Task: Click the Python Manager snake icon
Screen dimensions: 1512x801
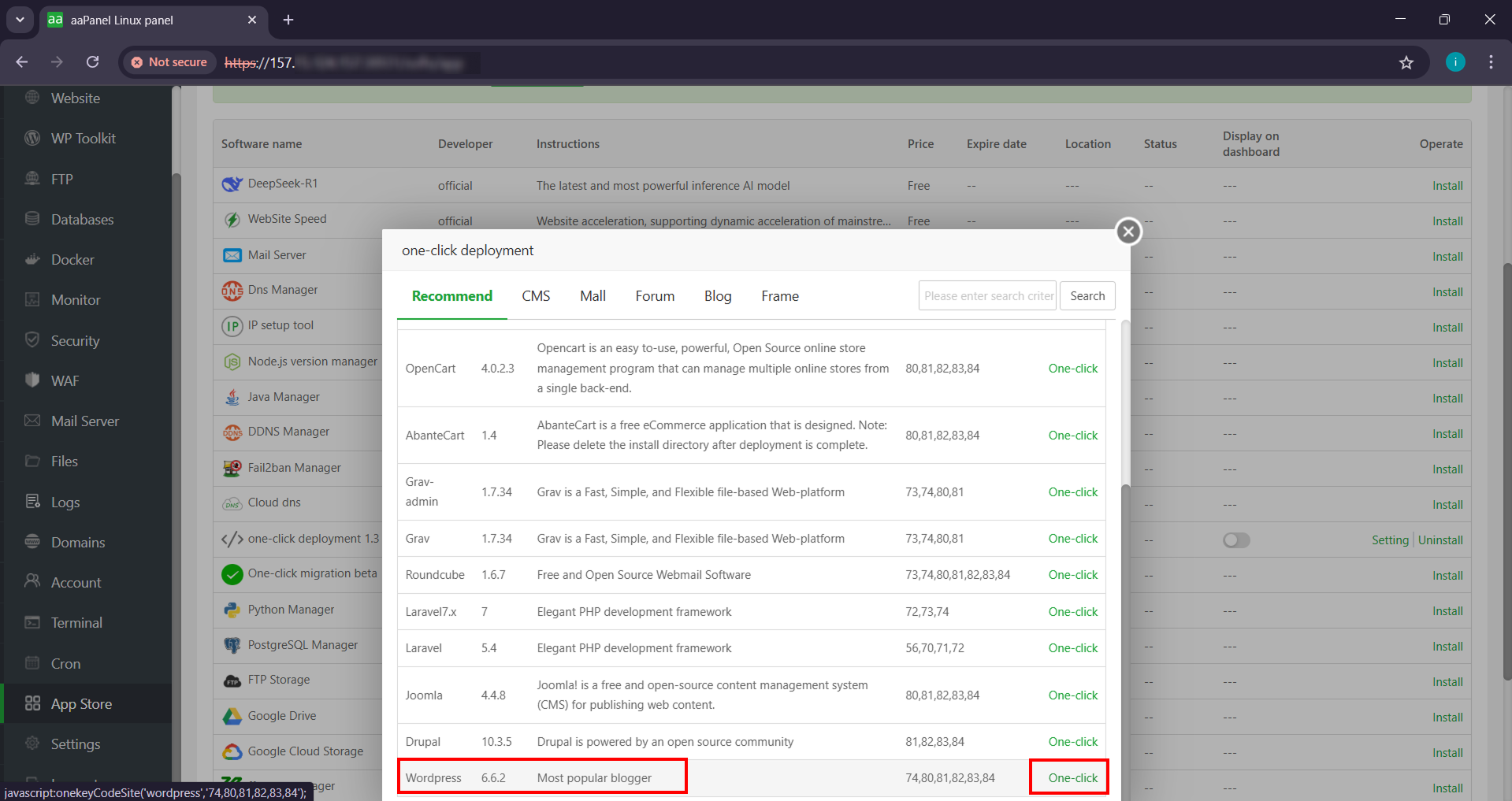Action: pyautogui.click(x=232, y=609)
